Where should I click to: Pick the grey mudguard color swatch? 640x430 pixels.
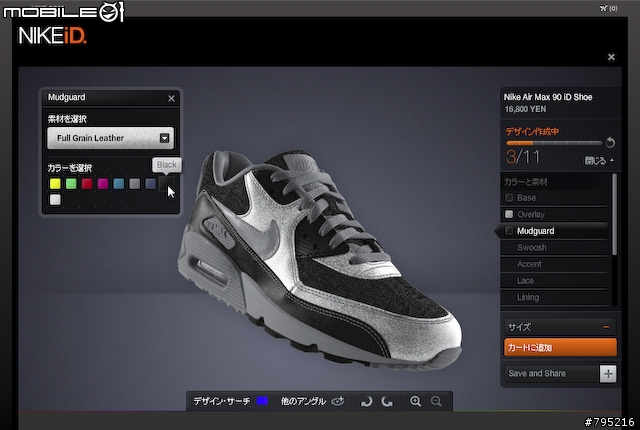(135, 184)
